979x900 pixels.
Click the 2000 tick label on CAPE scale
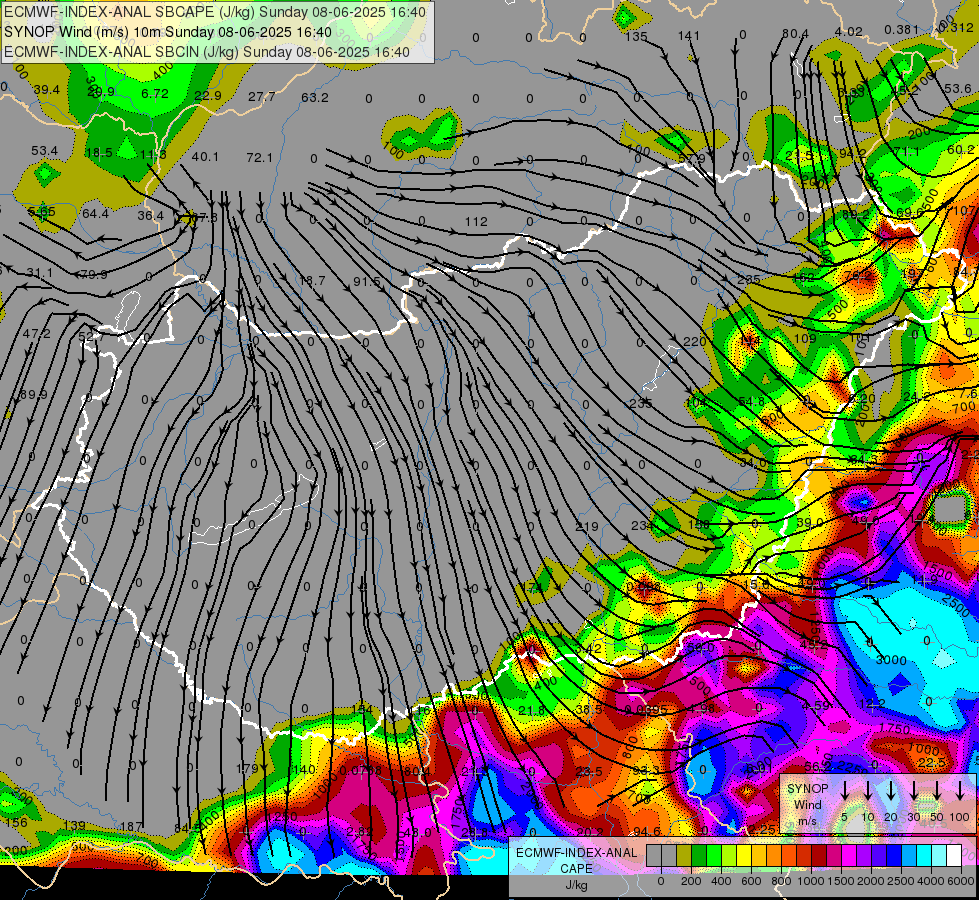click(x=871, y=881)
